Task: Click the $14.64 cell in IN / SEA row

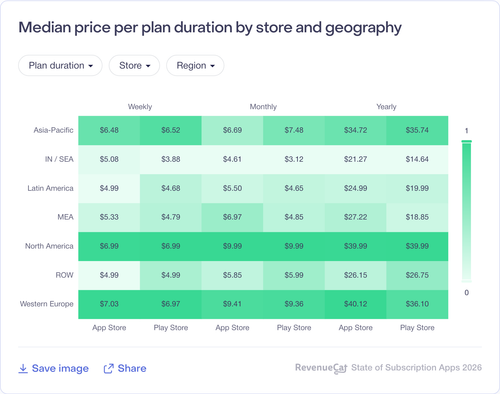Action: tap(417, 159)
